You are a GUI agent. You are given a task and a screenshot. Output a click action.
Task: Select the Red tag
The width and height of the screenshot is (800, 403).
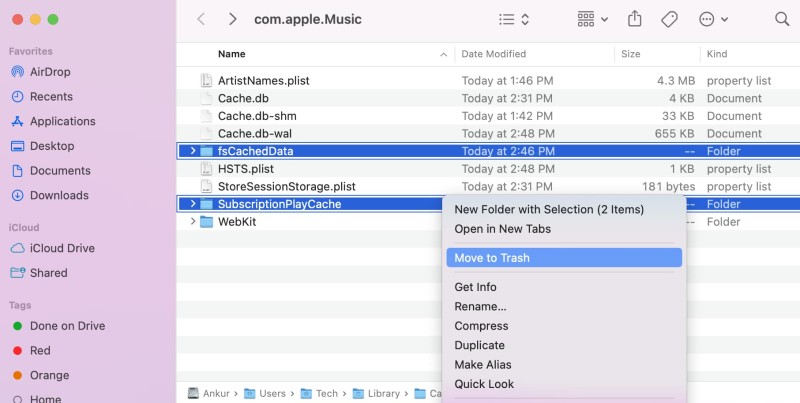click(x=31, y=350)
